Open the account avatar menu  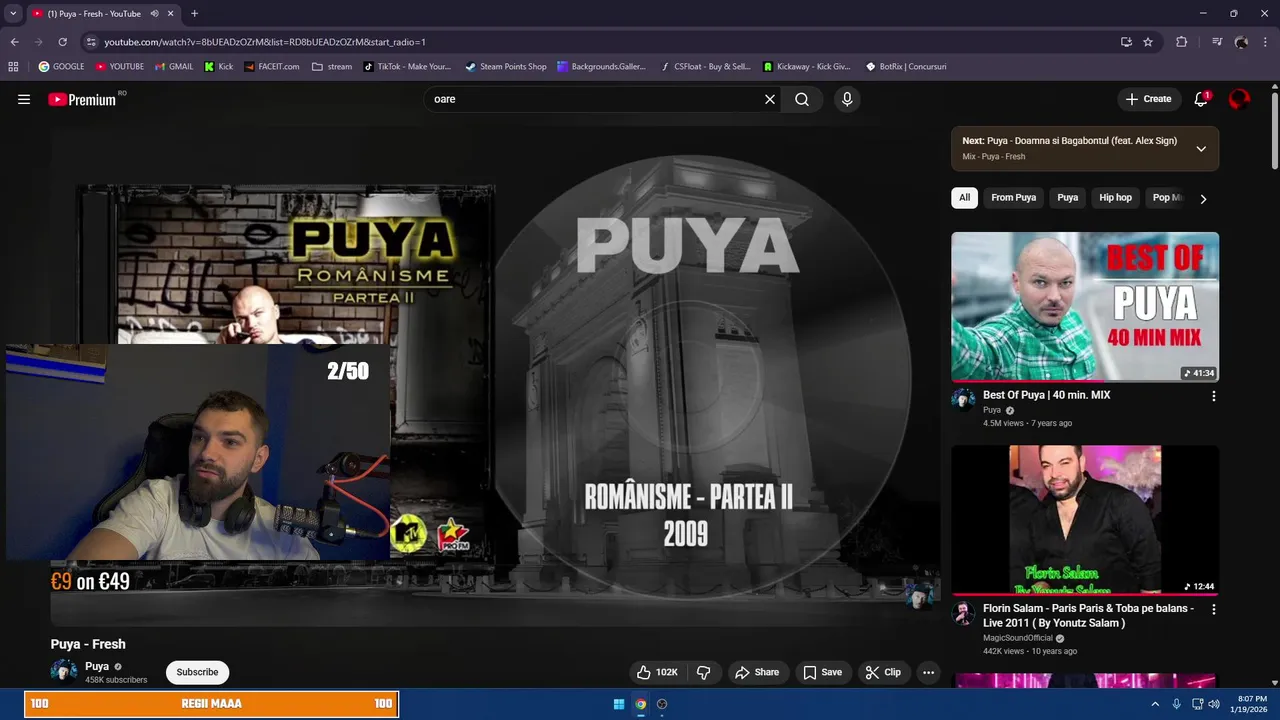tap(1239, 99)
